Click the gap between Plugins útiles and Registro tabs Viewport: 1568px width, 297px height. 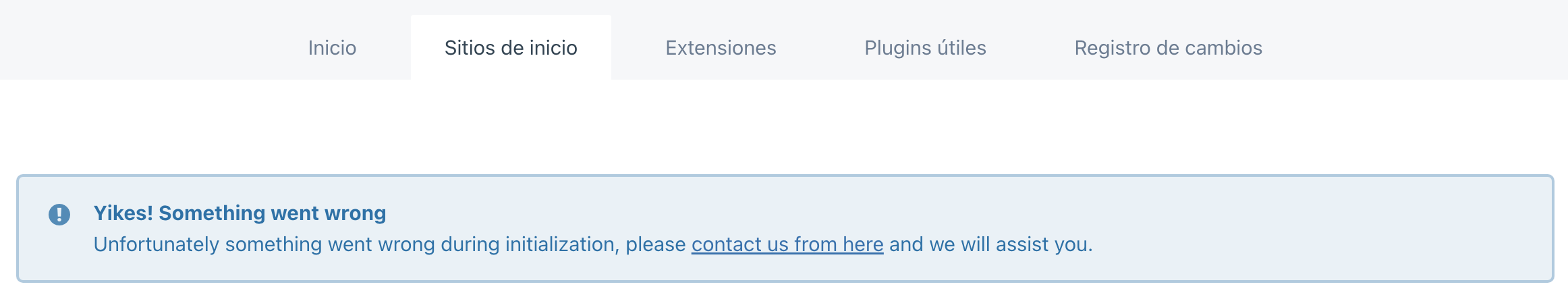[x=1030, y=48]
